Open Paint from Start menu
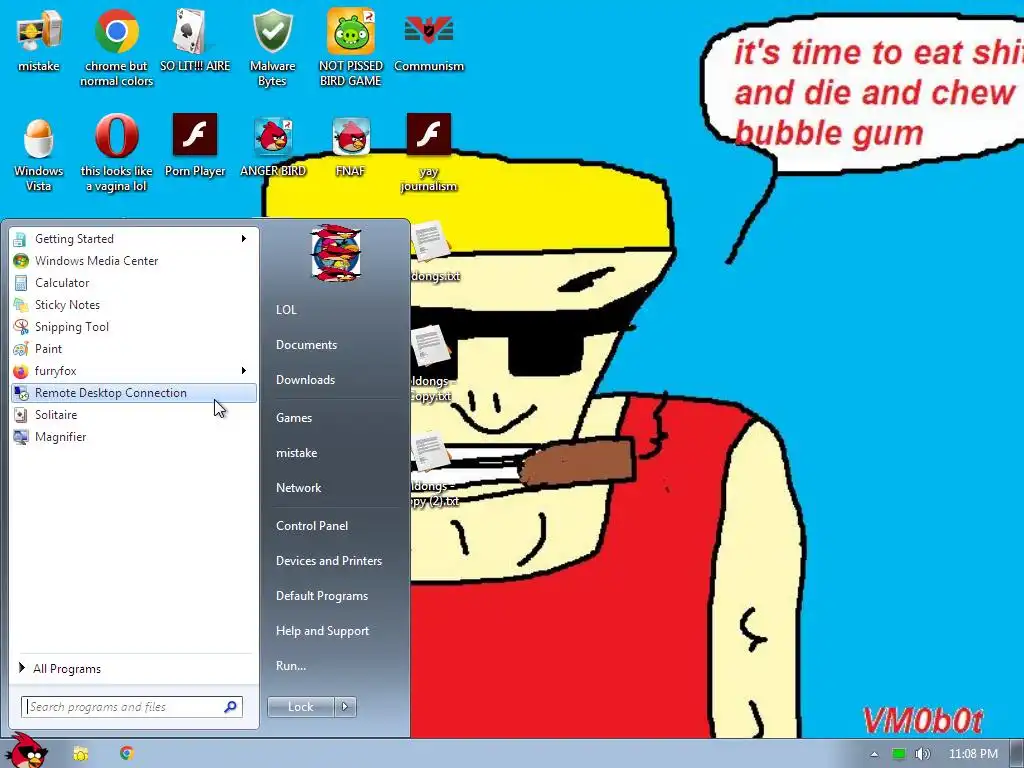1024x768 pixels. [x=134, y=349]
